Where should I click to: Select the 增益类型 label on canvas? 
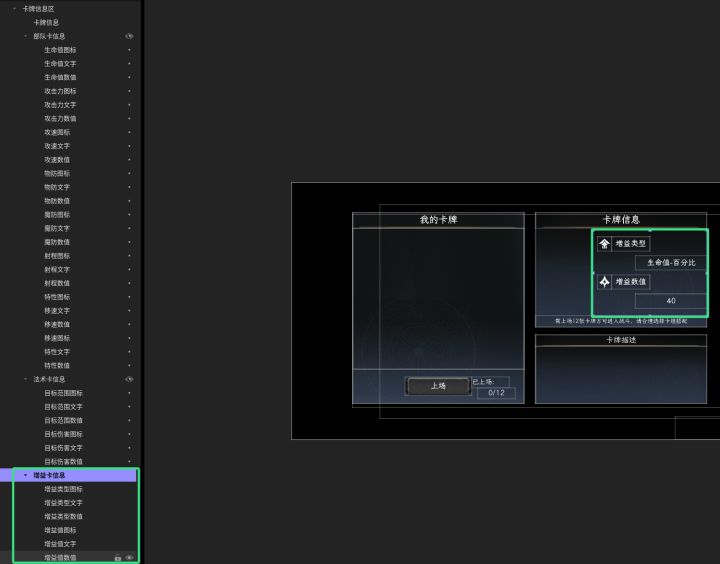[x=631, y=243]
